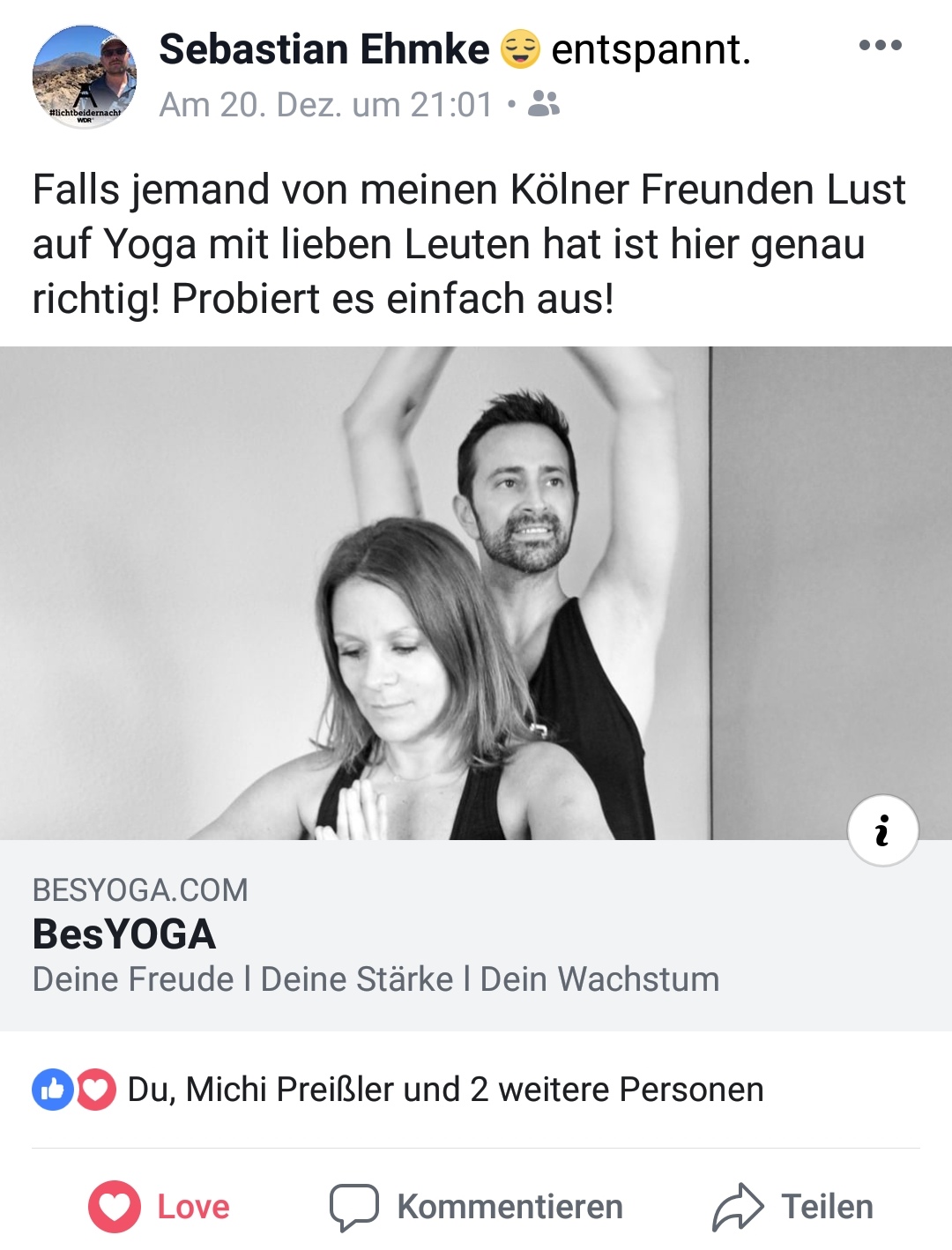Tap the blue like reaction icon
Screen dimensions: 952x1250
point(53,1090)
